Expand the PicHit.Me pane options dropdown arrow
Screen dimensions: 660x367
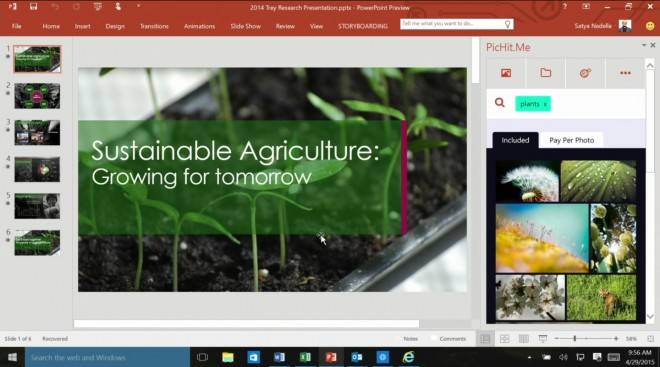click(x=644, y=45)
